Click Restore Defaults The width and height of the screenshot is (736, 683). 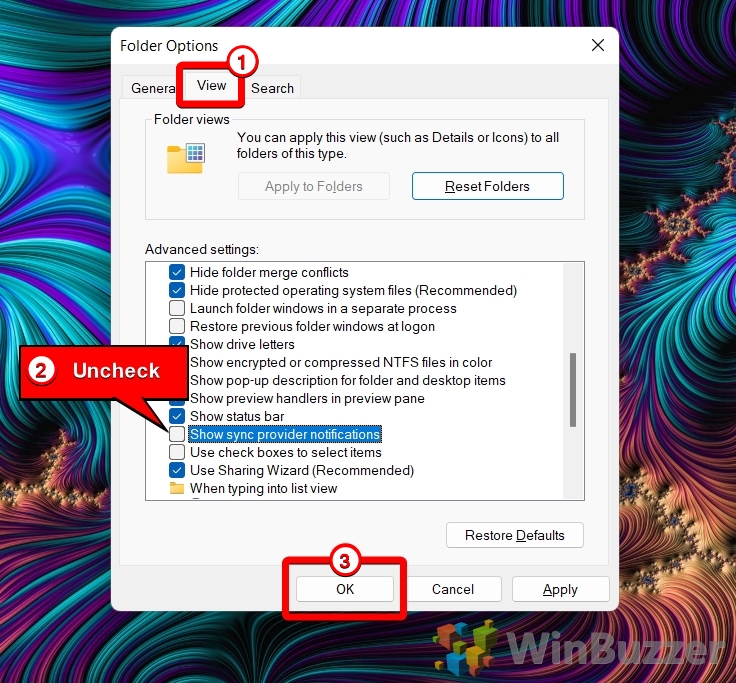coord(514,535)
